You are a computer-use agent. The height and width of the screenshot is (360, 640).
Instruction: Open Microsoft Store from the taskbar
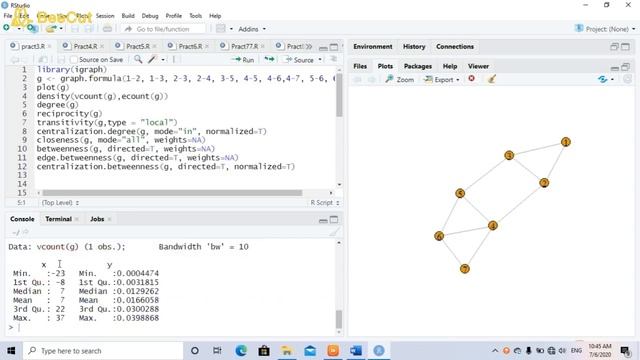tap(264, 351)
